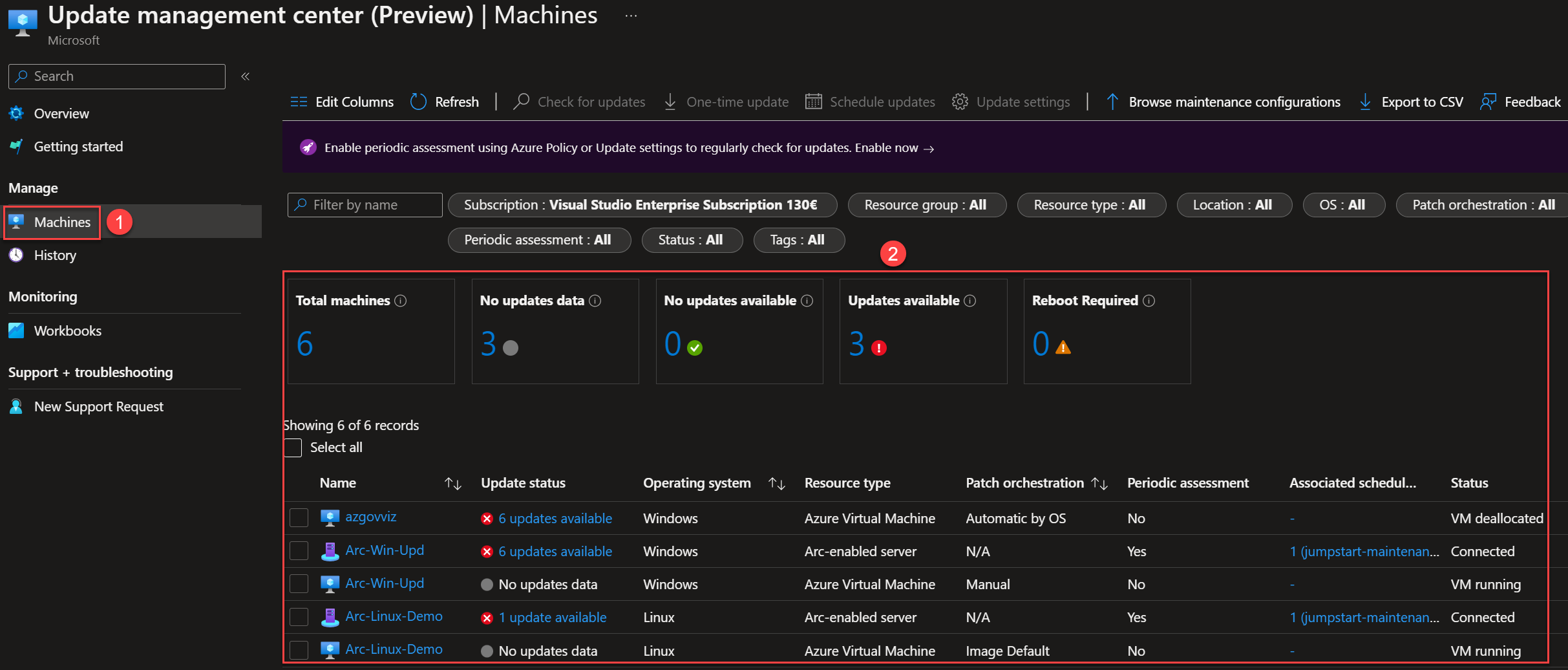This screenshot has height=670, width=1568.
Task: Sort table by Name column arrows
Action: tap(453, 484)
